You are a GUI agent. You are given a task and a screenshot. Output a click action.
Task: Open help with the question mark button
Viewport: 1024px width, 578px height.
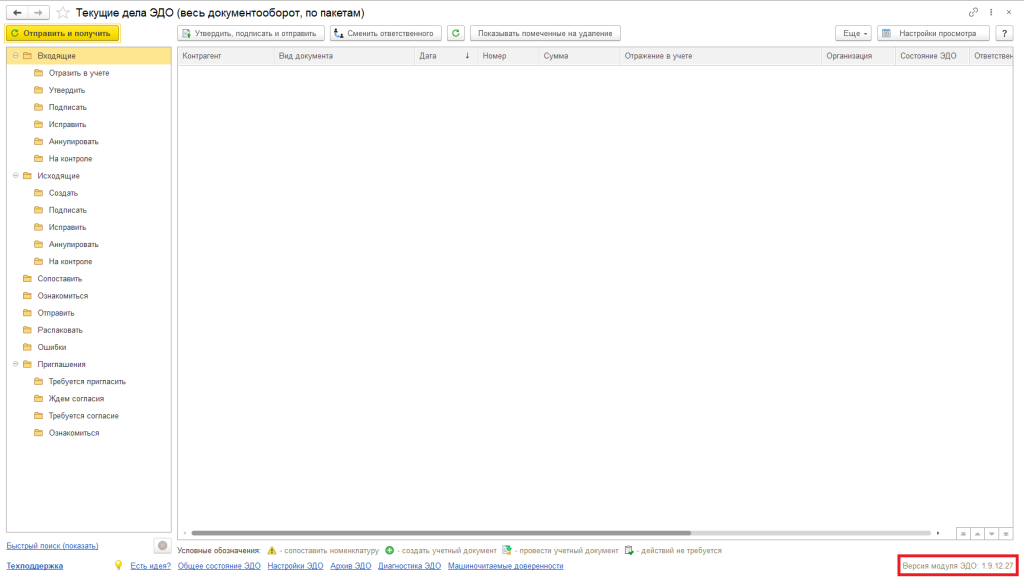[1004, 33]
